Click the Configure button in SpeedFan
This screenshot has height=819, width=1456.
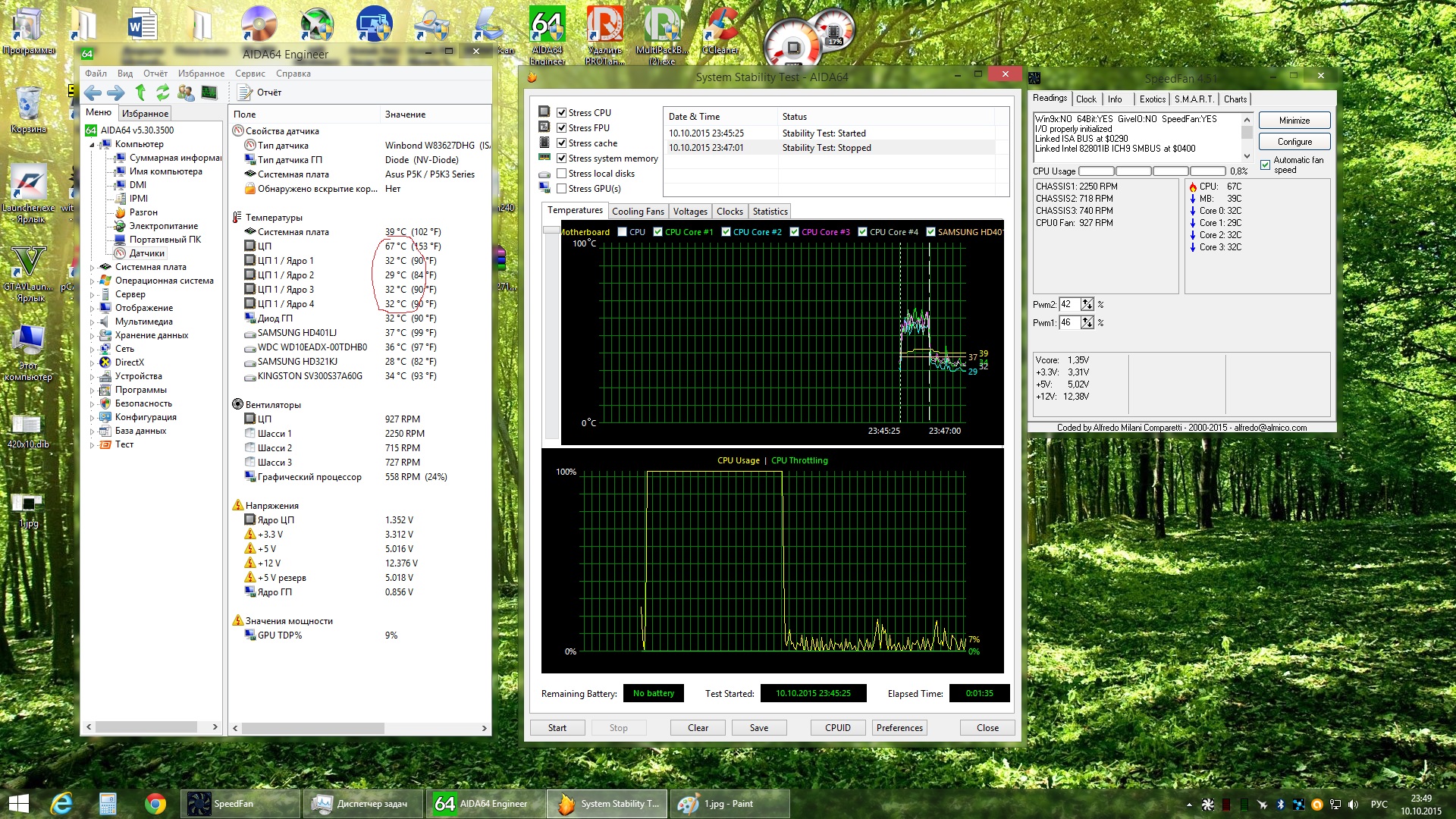1294,142
